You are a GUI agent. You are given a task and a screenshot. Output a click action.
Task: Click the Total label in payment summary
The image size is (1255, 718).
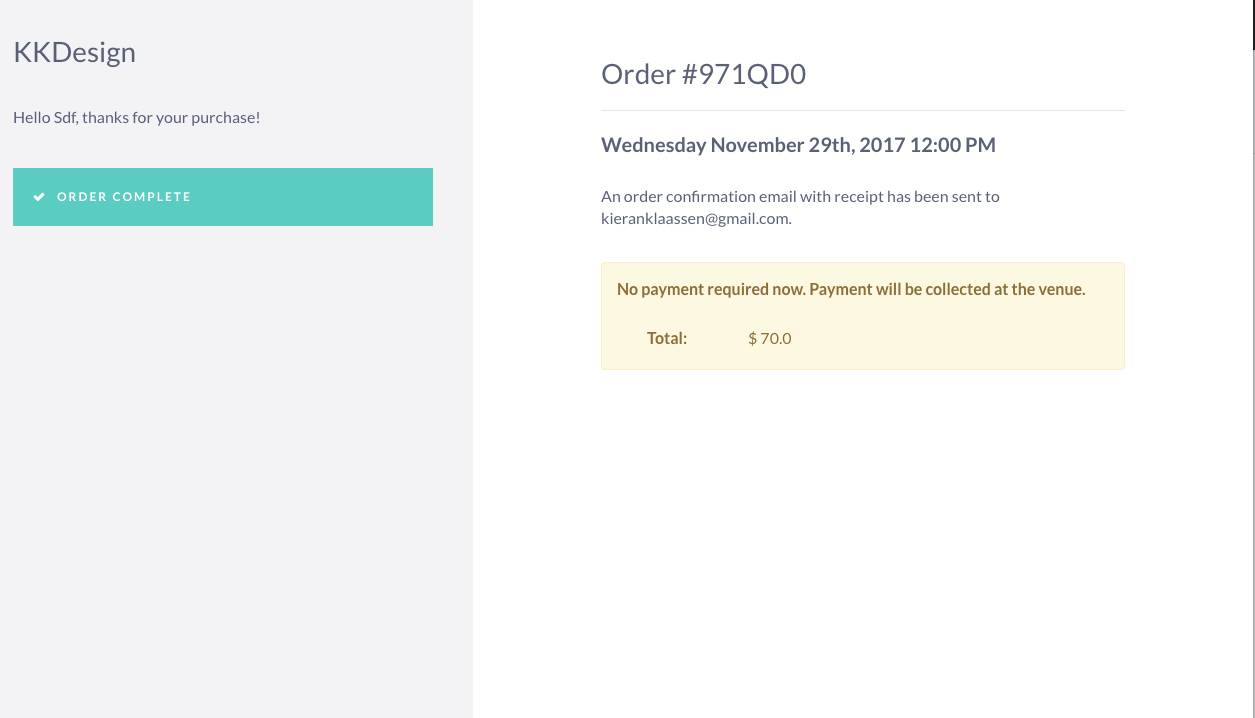tap(666, 338)
